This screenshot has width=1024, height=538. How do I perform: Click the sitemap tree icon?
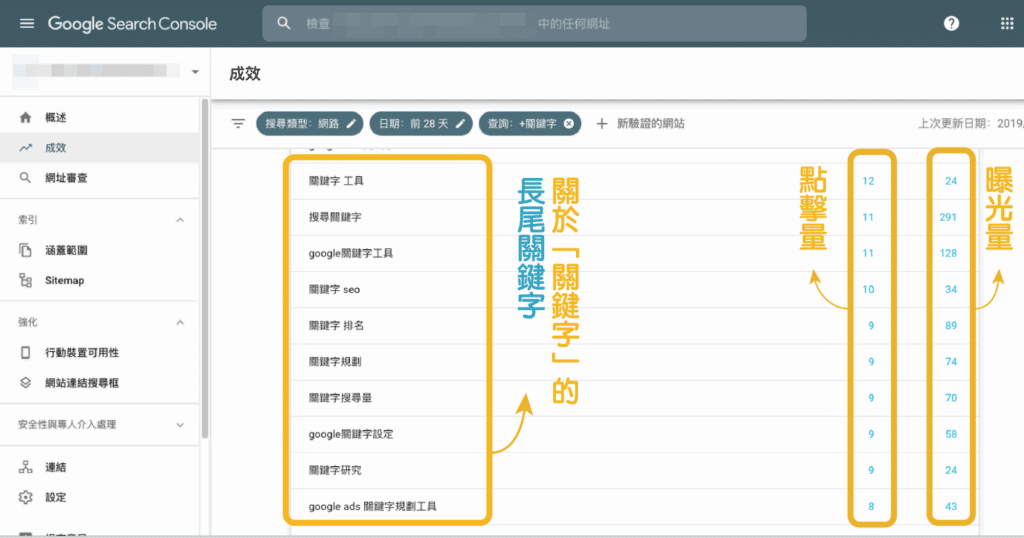[25, 280]
